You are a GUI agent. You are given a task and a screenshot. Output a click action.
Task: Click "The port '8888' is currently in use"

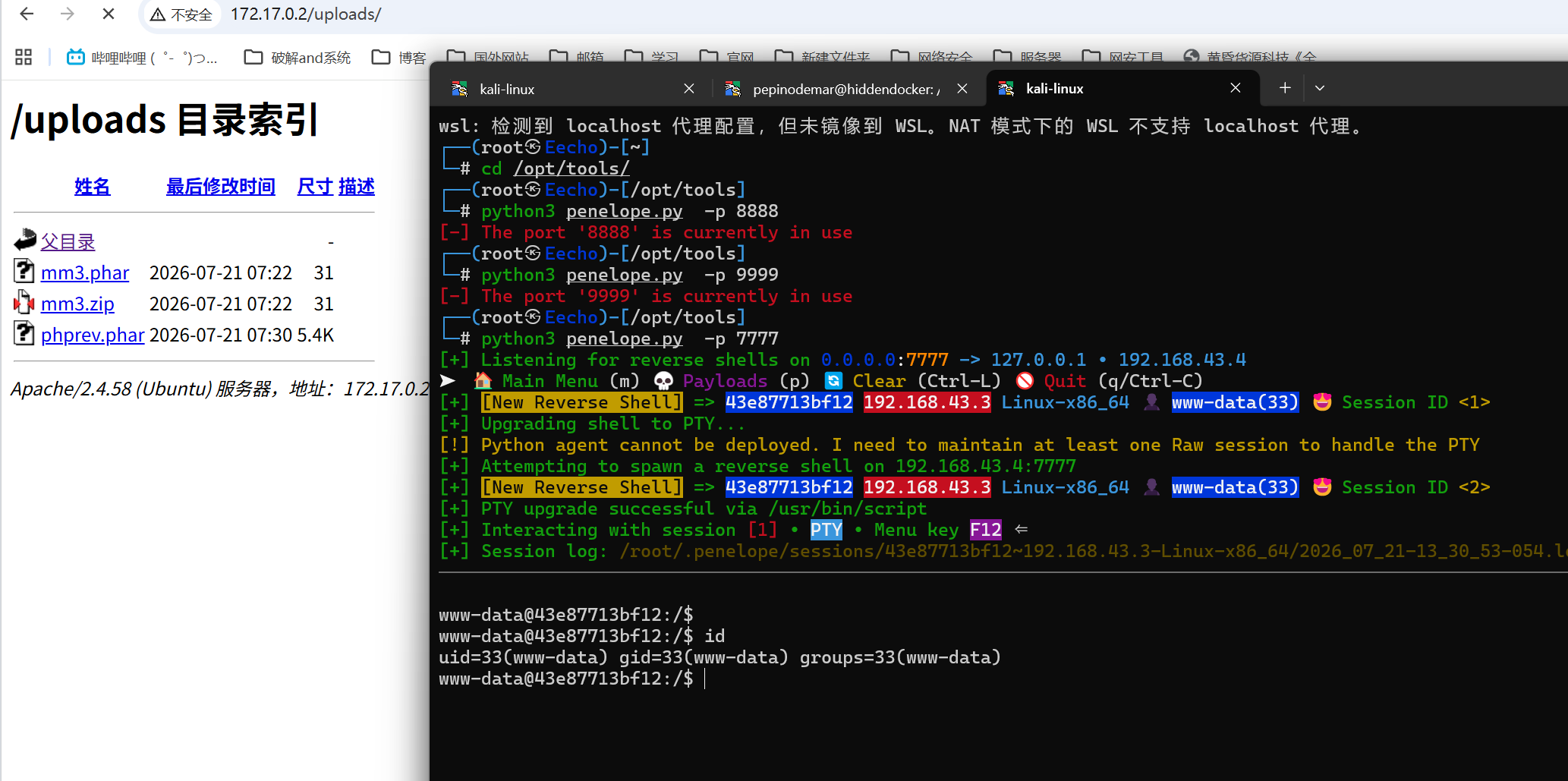point(666,232)
